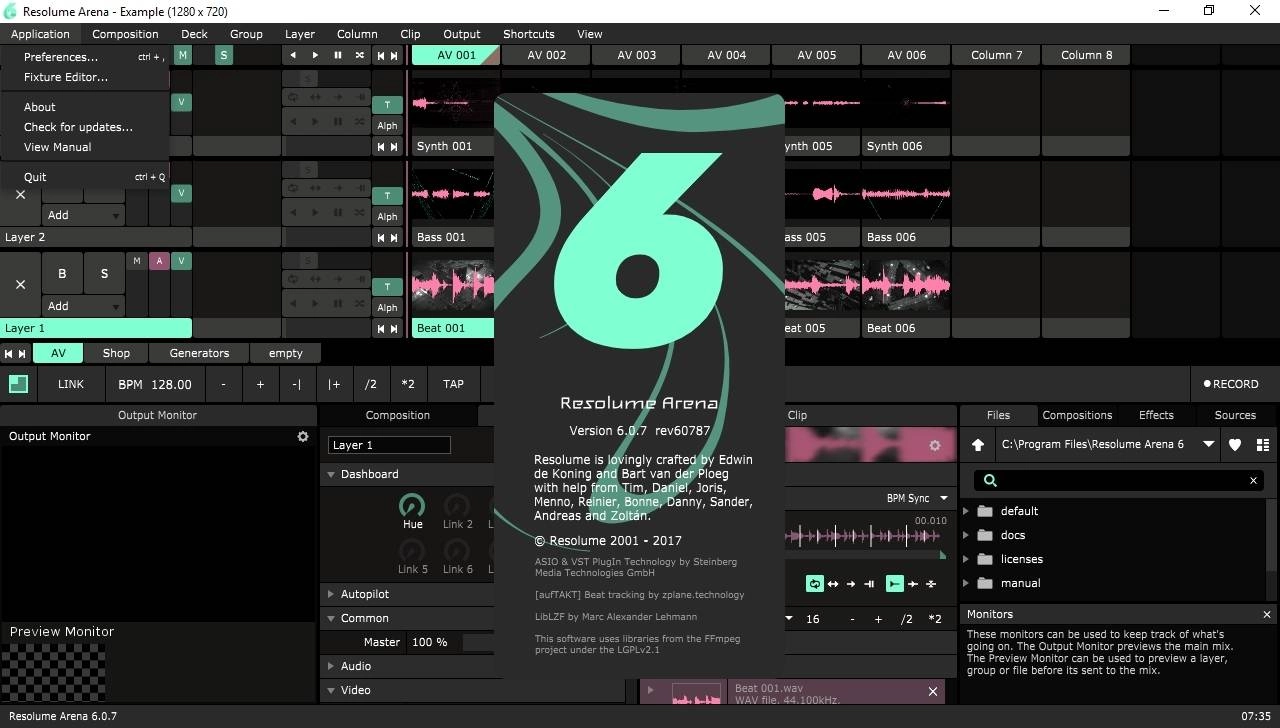Screen dimensions: 1280x728
Task: Click previous-clip icon on Layer 2 row
Action: point(380,237)
